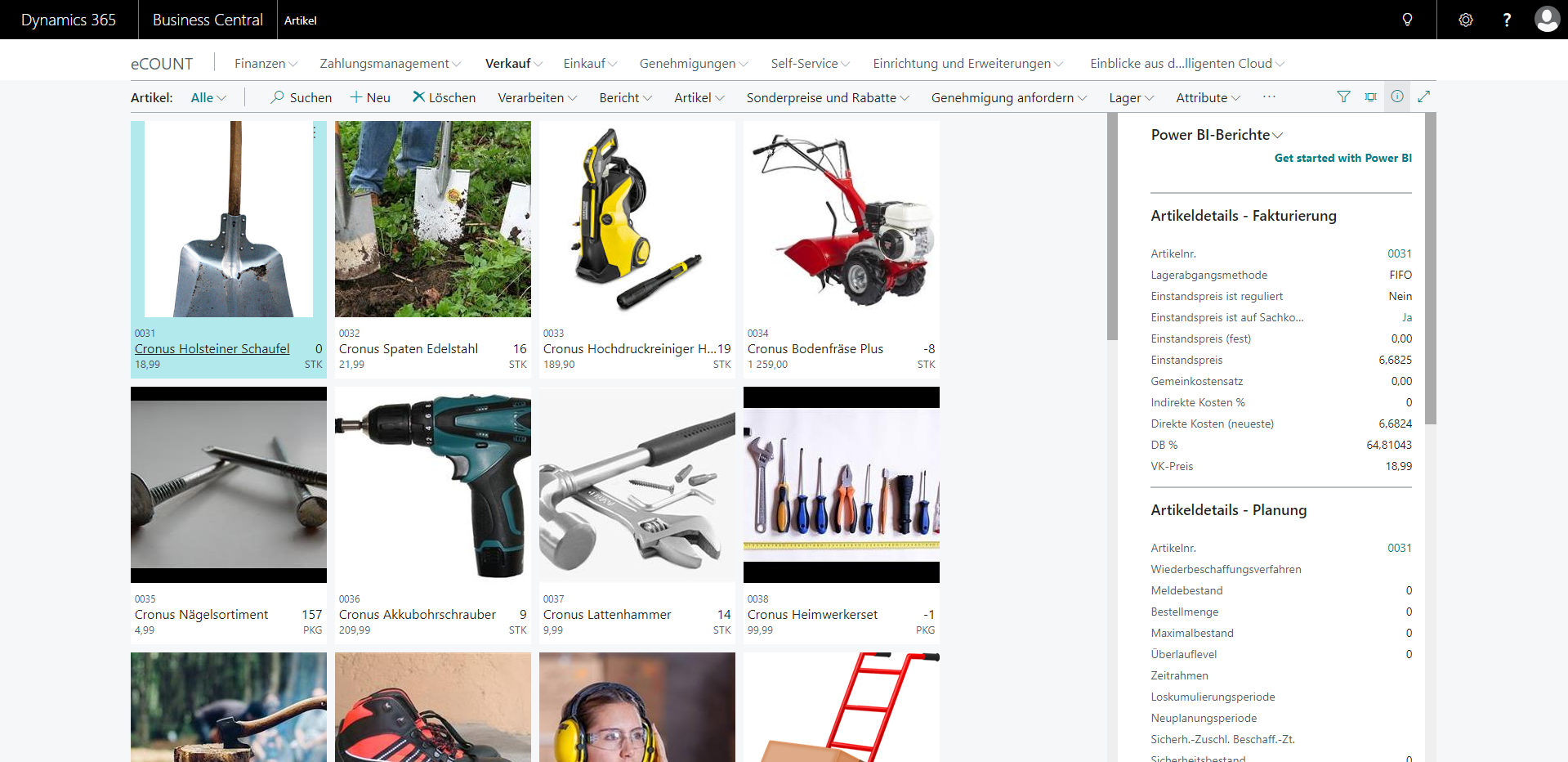Viewport: 1568px width, 762px height.
Task: Open the three-dot menu on Holsteiner Schaufel tile
Action: pos(315,132)
